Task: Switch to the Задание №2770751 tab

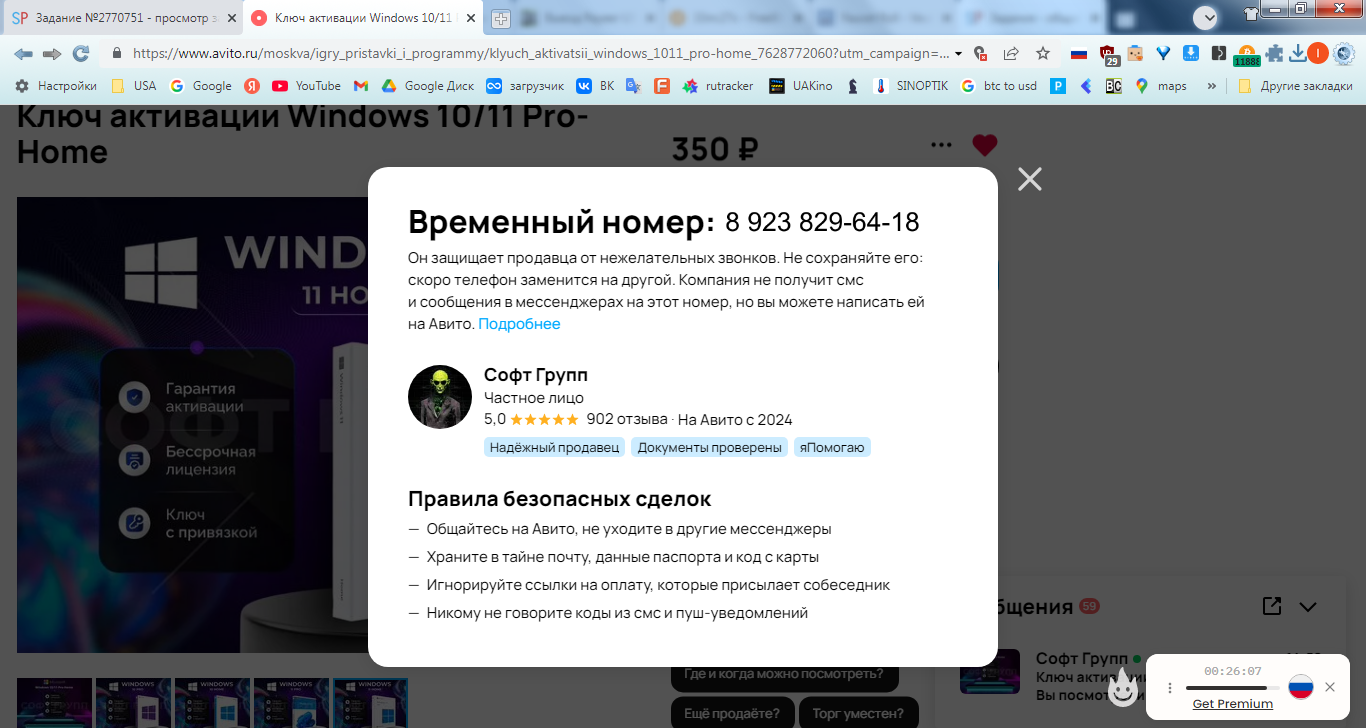Action: 125,18
